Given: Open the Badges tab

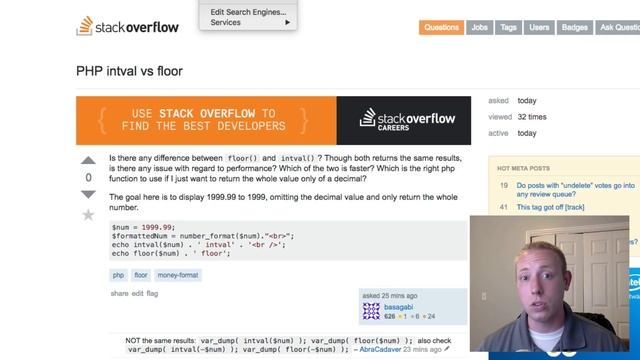Looking at the screenshot, I should point(575,27).
